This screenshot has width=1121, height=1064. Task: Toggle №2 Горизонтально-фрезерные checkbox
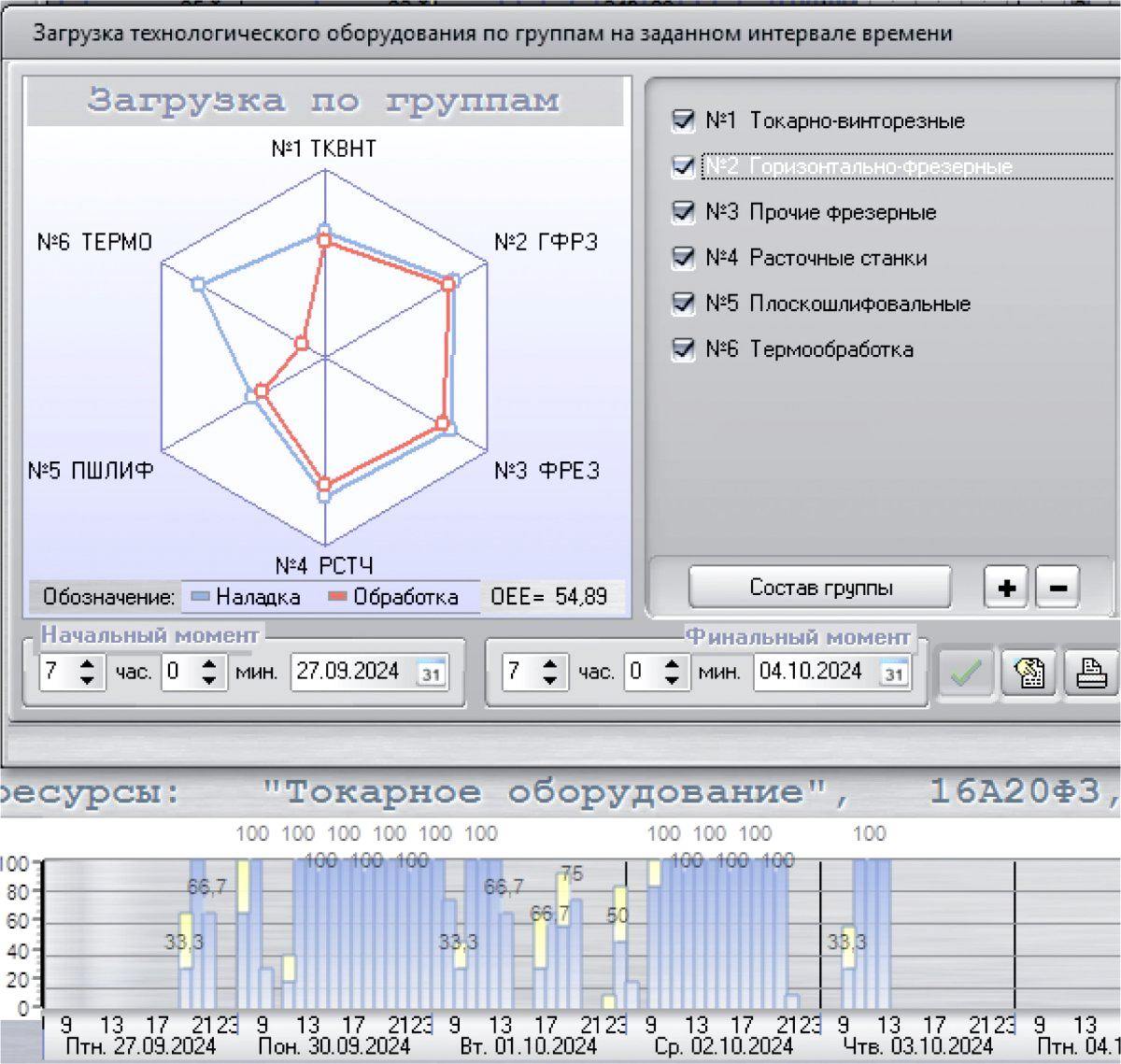click(684, 166)
